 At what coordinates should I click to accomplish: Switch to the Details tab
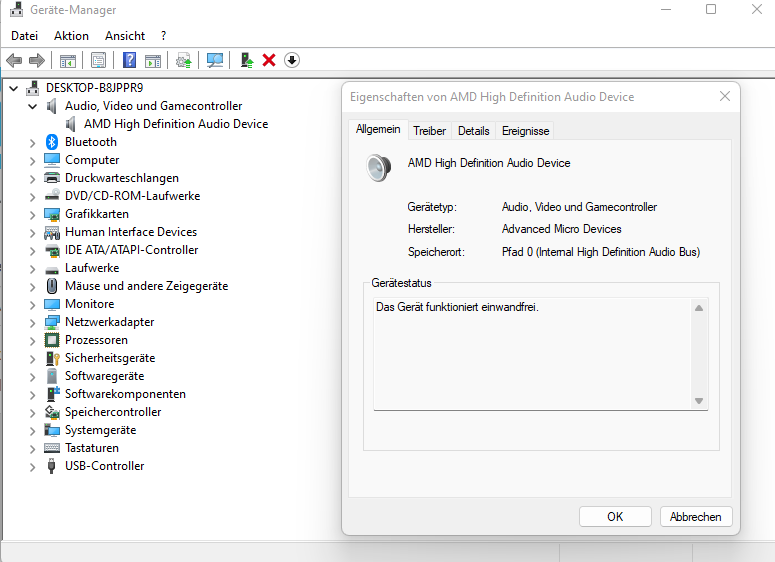(474, 131)
